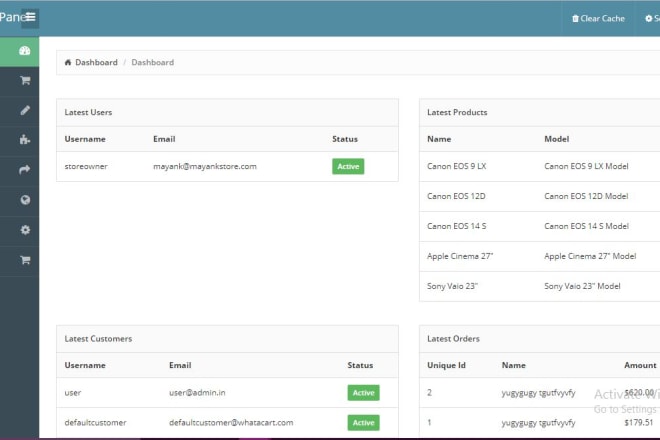Select email mayank@mayankstore.com

tap(205, 166)
